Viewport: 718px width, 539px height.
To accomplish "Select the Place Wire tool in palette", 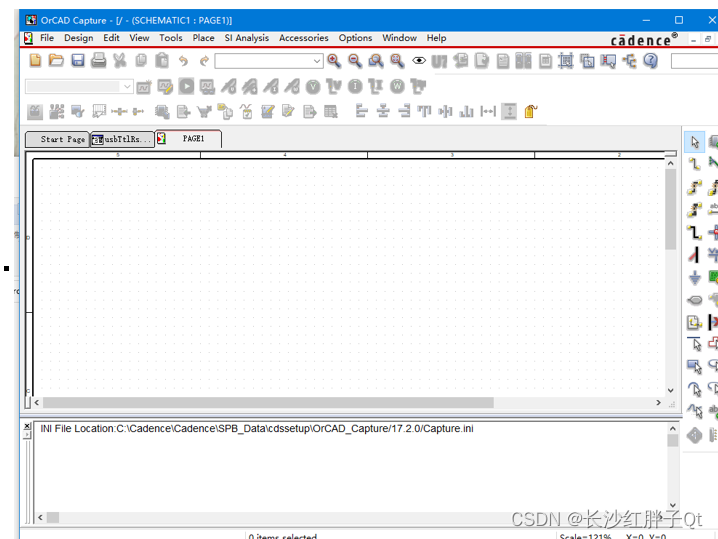I will click(x=695, y=163).
